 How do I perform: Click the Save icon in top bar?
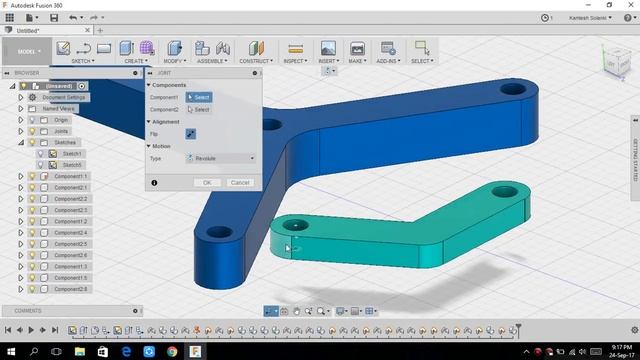(x=54, y=18)
